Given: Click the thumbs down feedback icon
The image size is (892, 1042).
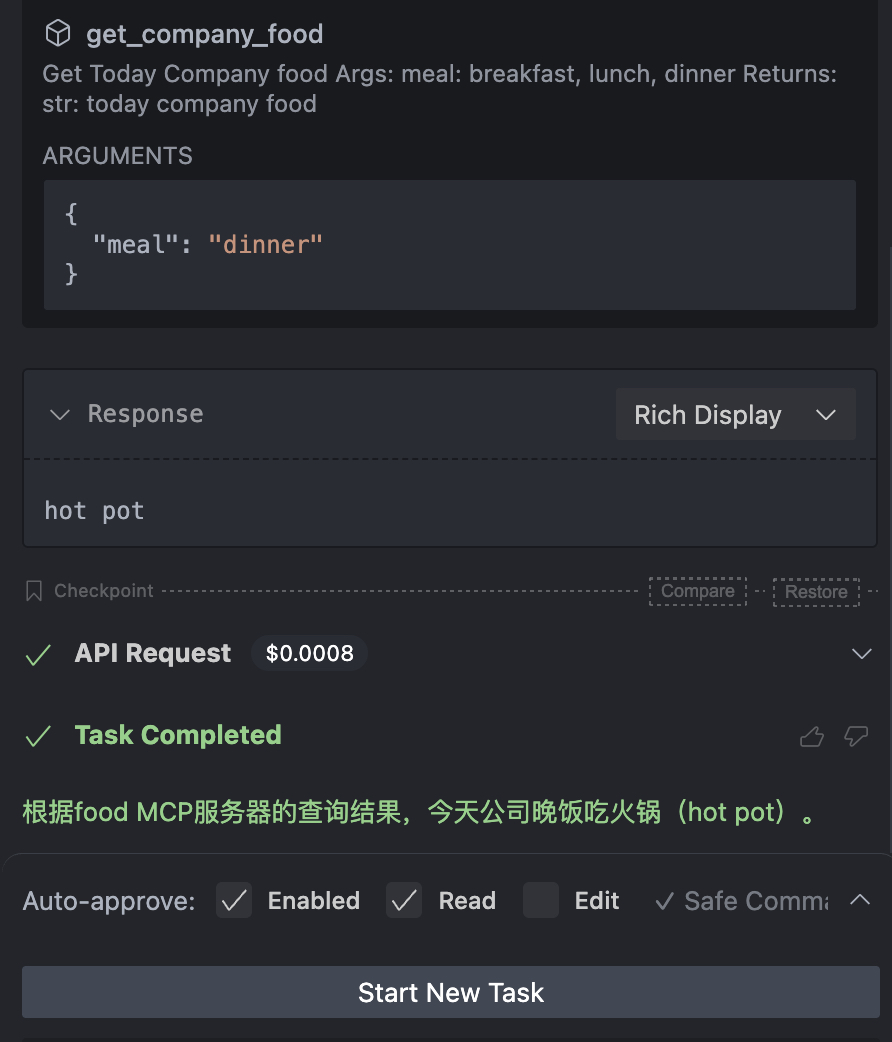Looking at the screenshot, I should coord(856,736).
